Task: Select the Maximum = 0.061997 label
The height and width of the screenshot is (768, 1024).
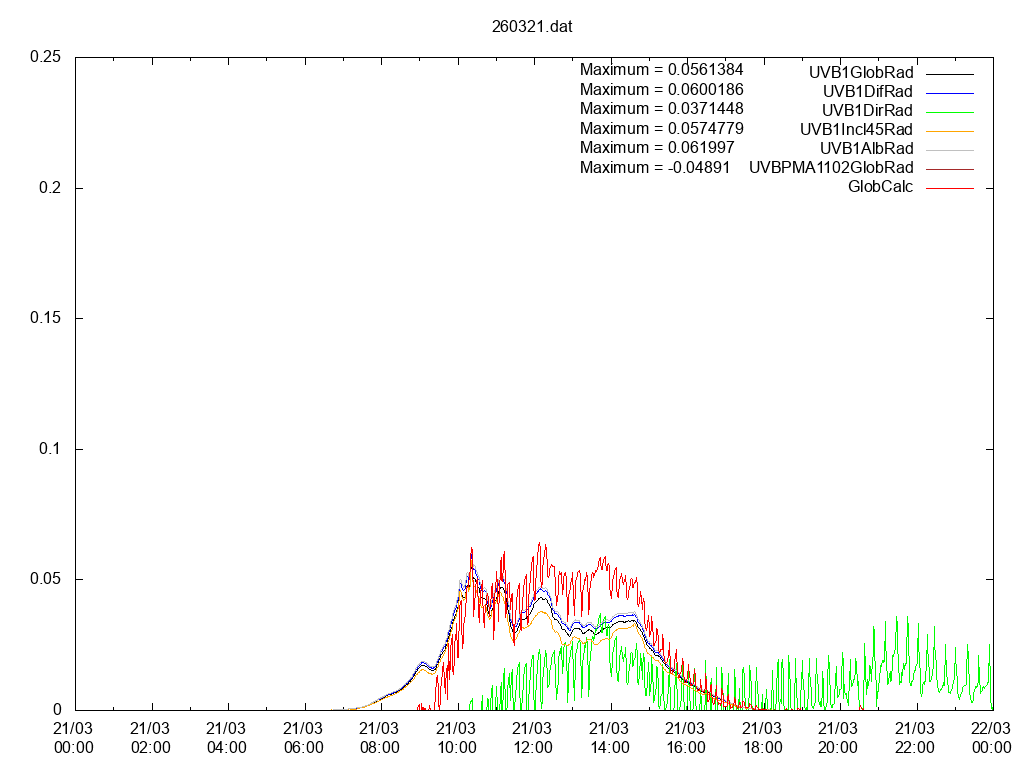Action: click(x=657, y=148)
